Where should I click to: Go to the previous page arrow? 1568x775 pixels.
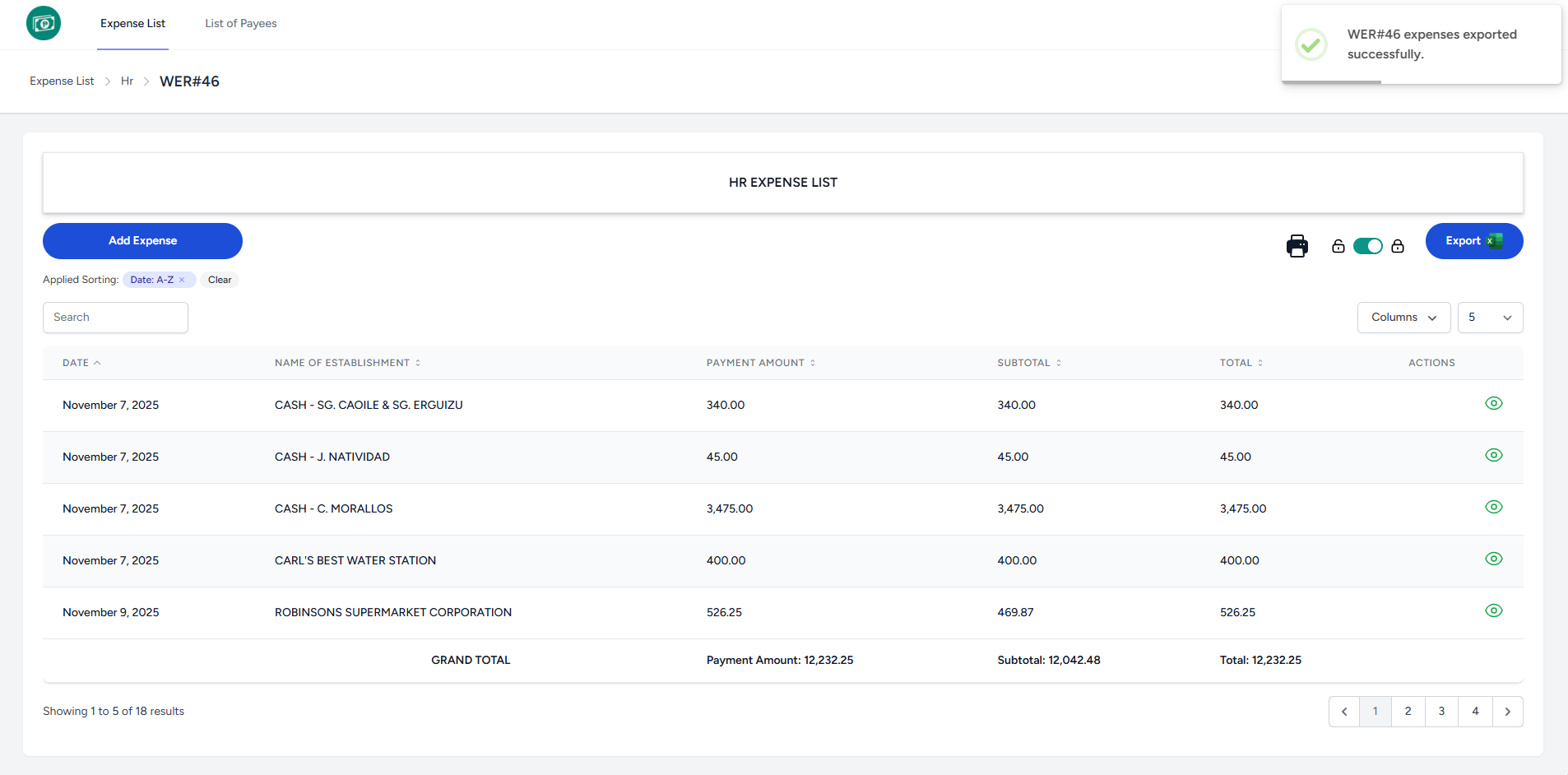point(1344,712)
